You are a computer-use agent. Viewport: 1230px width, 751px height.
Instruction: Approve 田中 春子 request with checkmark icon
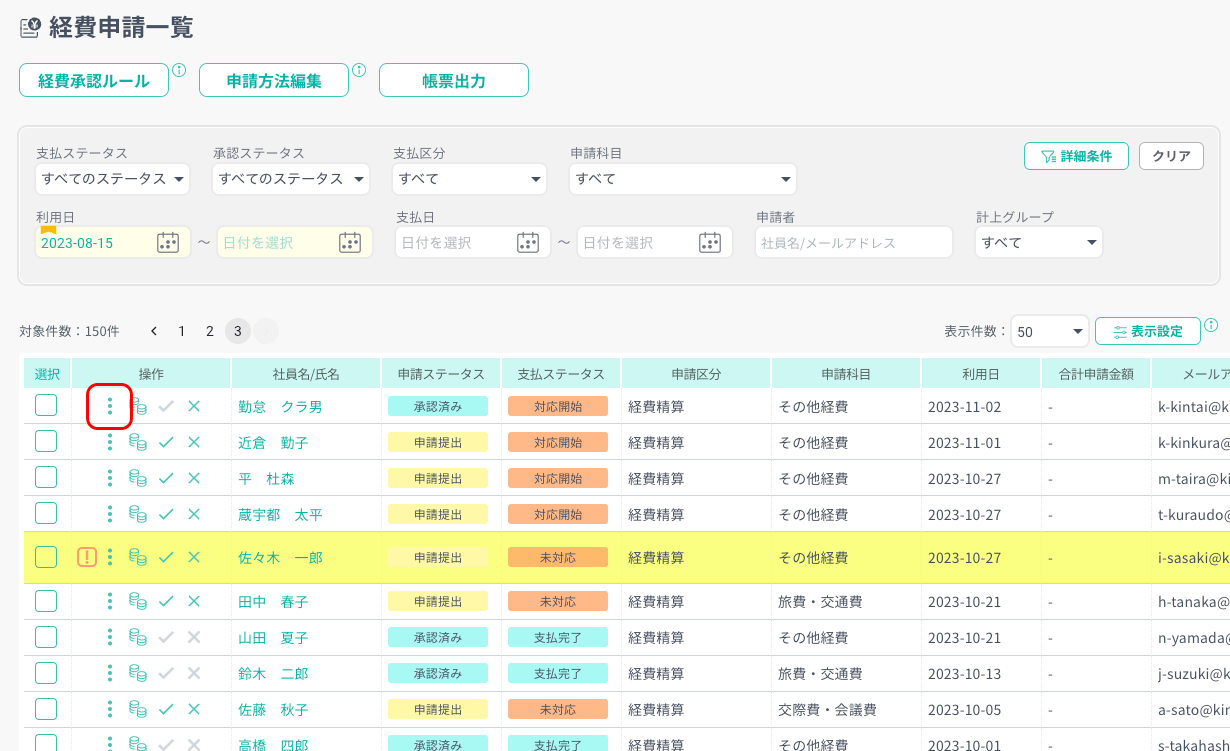[166, 601]
